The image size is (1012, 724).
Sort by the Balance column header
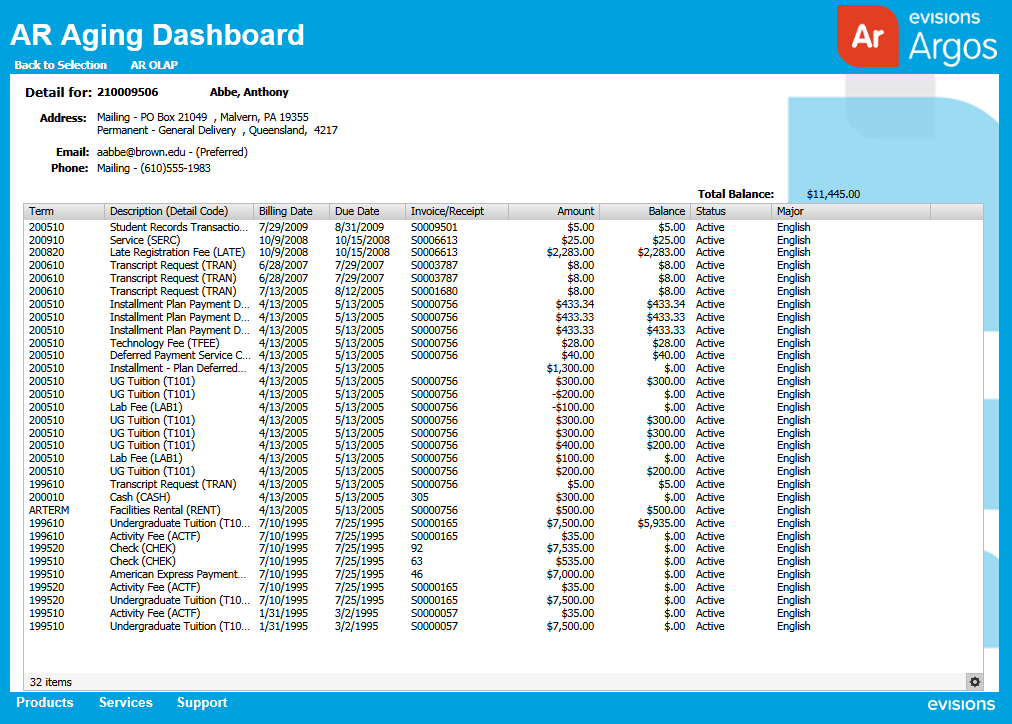[665, 211]
